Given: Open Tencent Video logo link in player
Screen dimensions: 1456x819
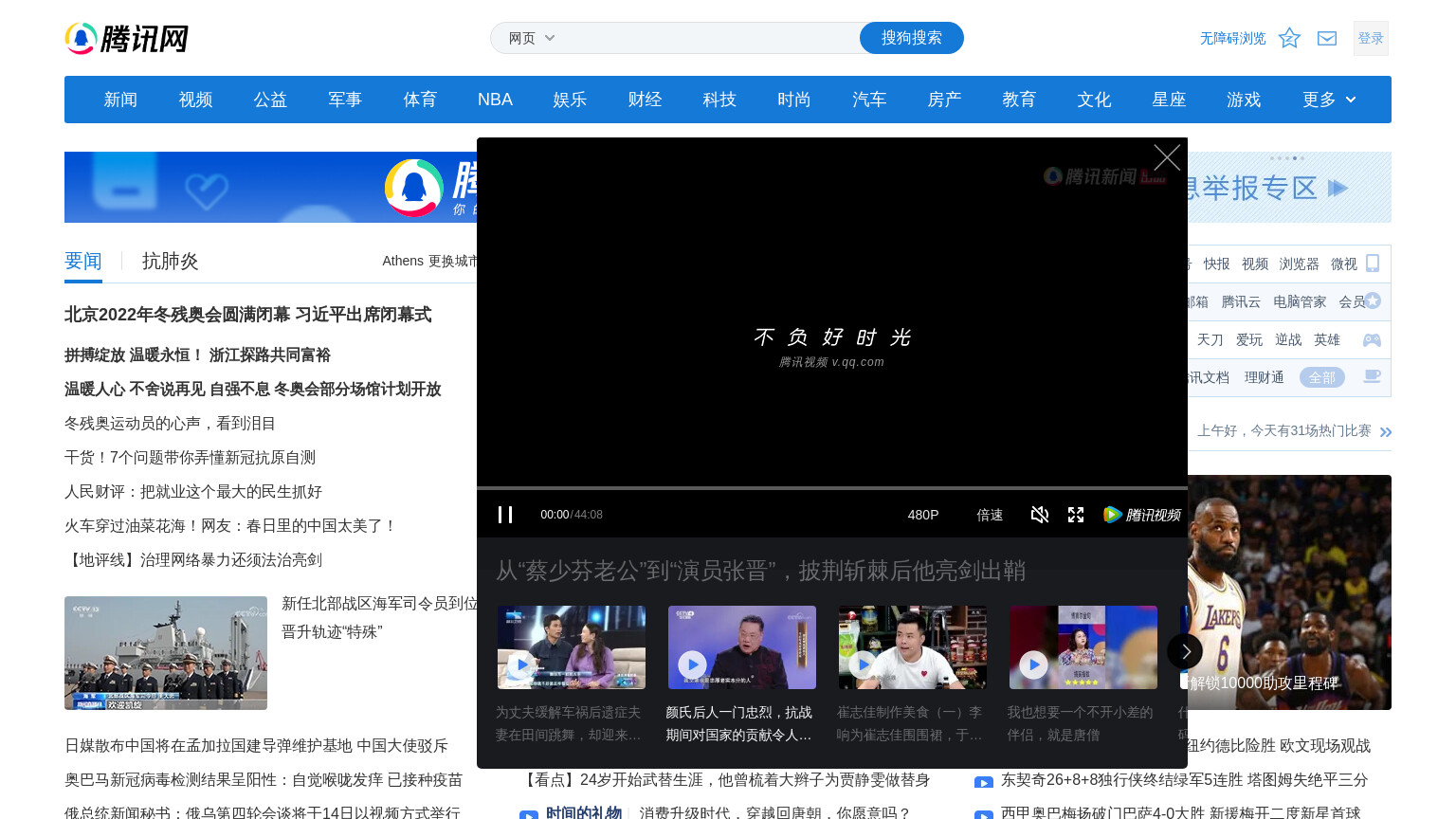Looking at the screenshot, I should [x=1142, y=515].
